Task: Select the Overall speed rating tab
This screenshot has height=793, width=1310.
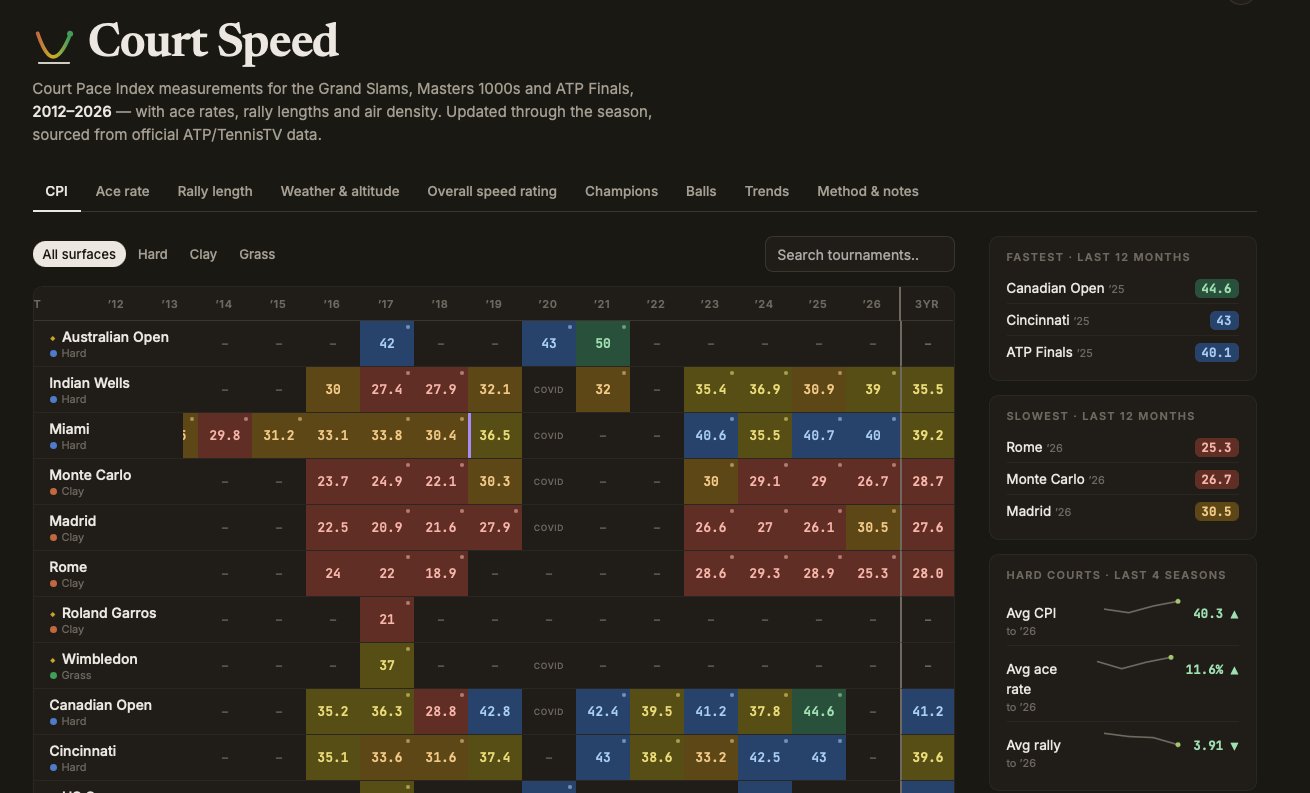Action: coord(492,191)
